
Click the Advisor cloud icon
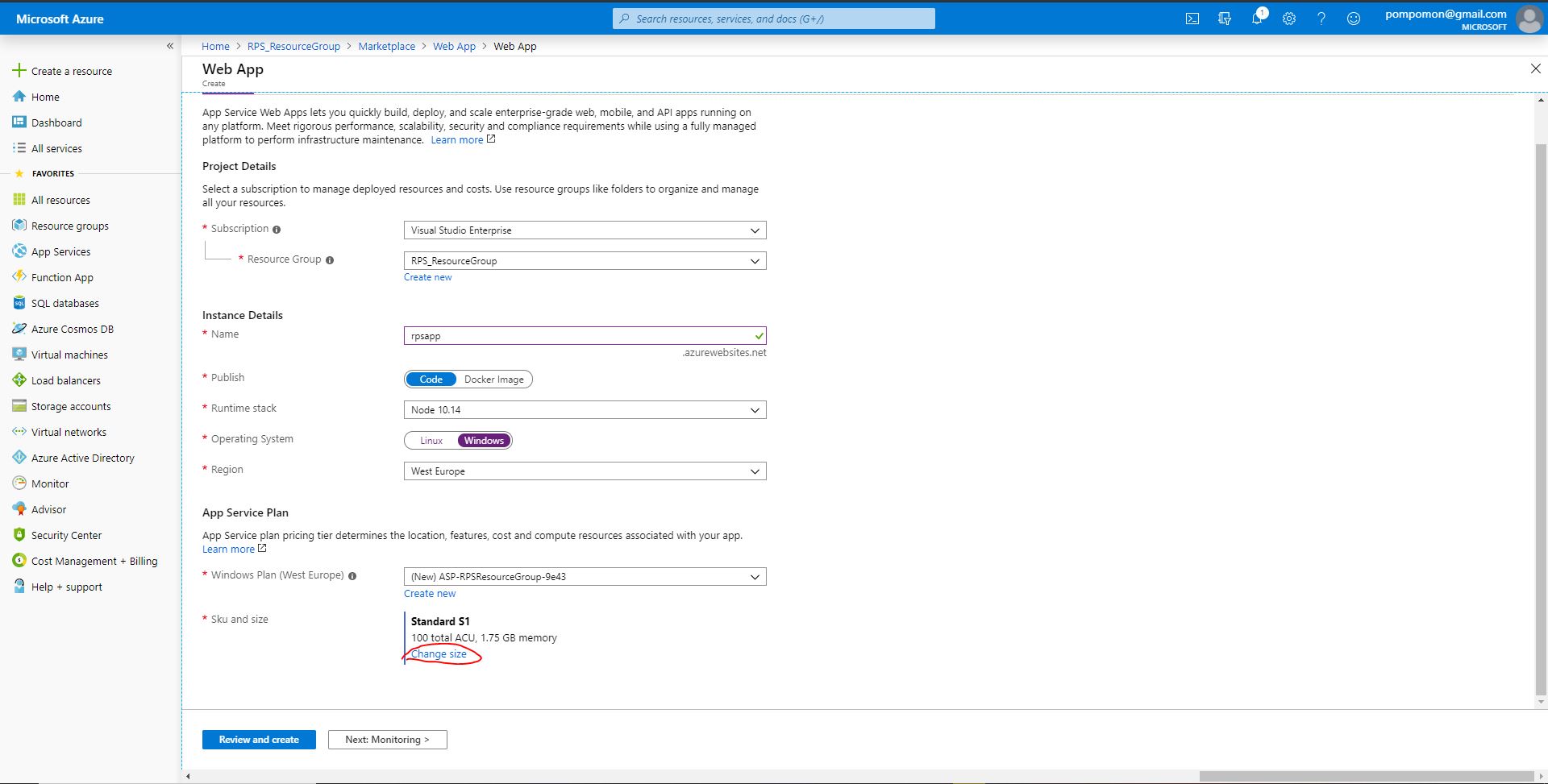click(19, 509)
